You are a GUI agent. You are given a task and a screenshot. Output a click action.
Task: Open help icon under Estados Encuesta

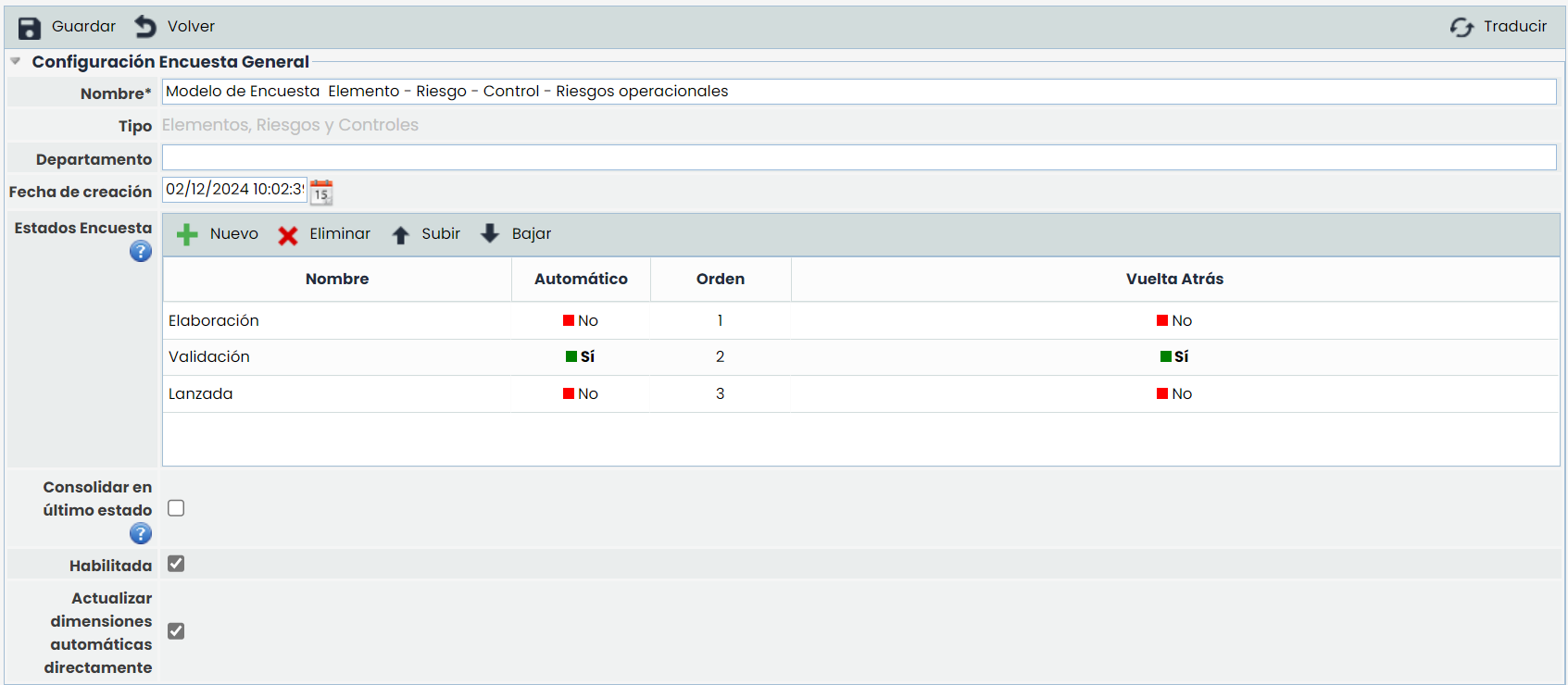[x=141, y=251]
